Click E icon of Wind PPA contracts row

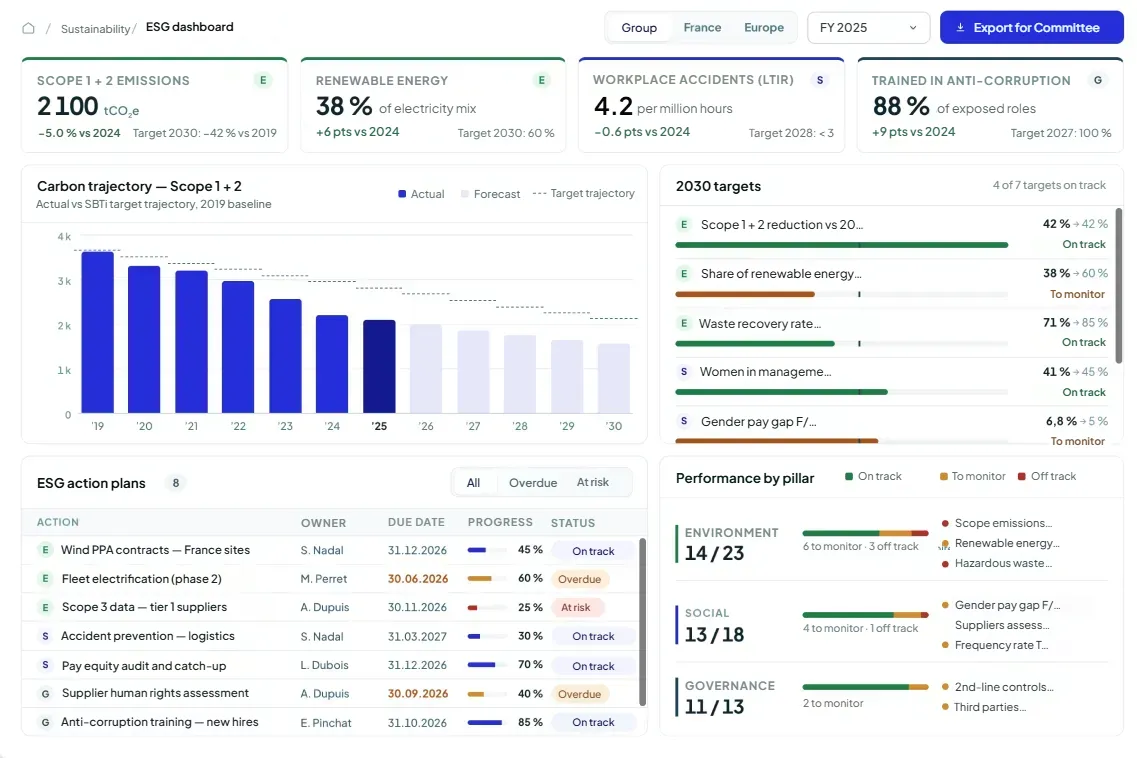point(45,550)
